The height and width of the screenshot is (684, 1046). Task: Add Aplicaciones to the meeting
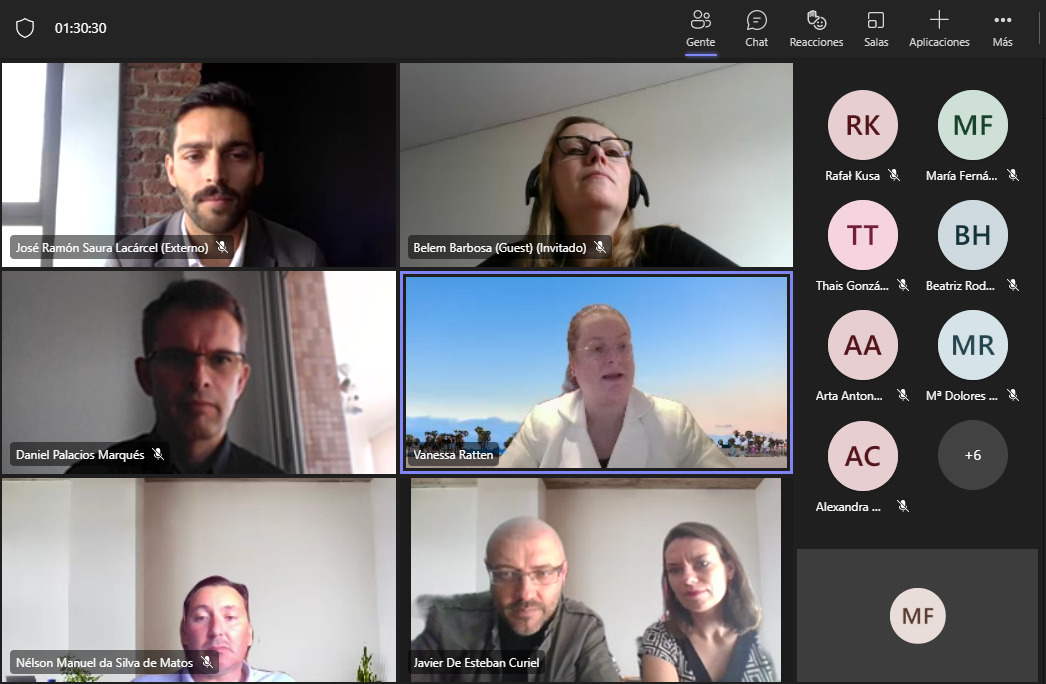(x=939, y=29)
